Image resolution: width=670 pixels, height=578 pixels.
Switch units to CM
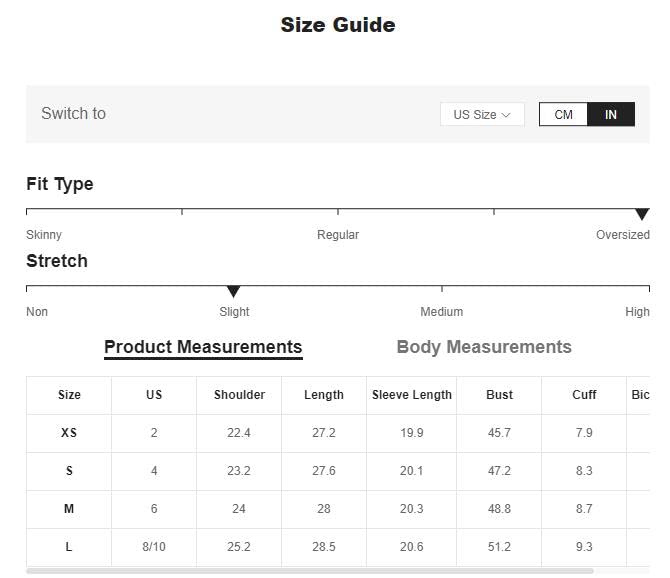pos(563,114)
